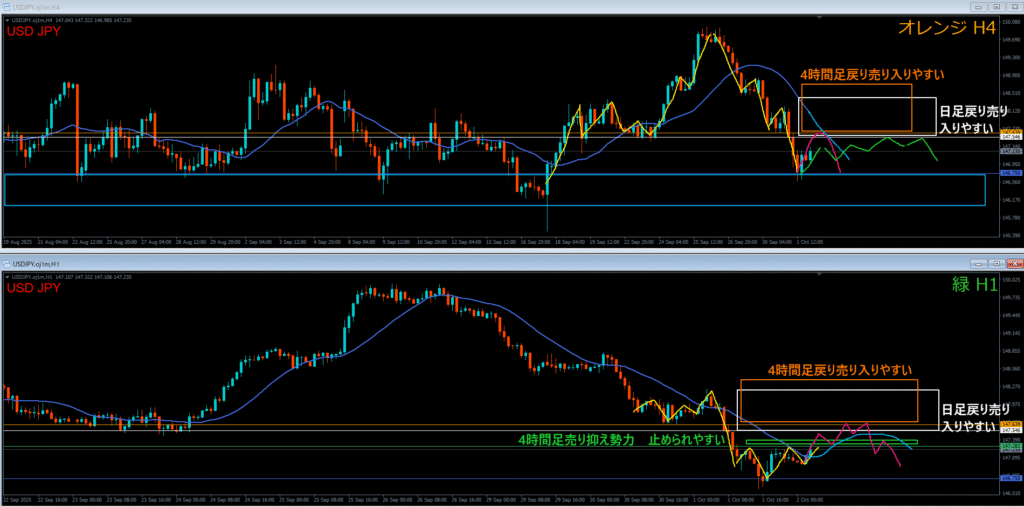Expand the one-click trading arrow in H4 chart
1024x507 pixels.
tap(6, 20)
